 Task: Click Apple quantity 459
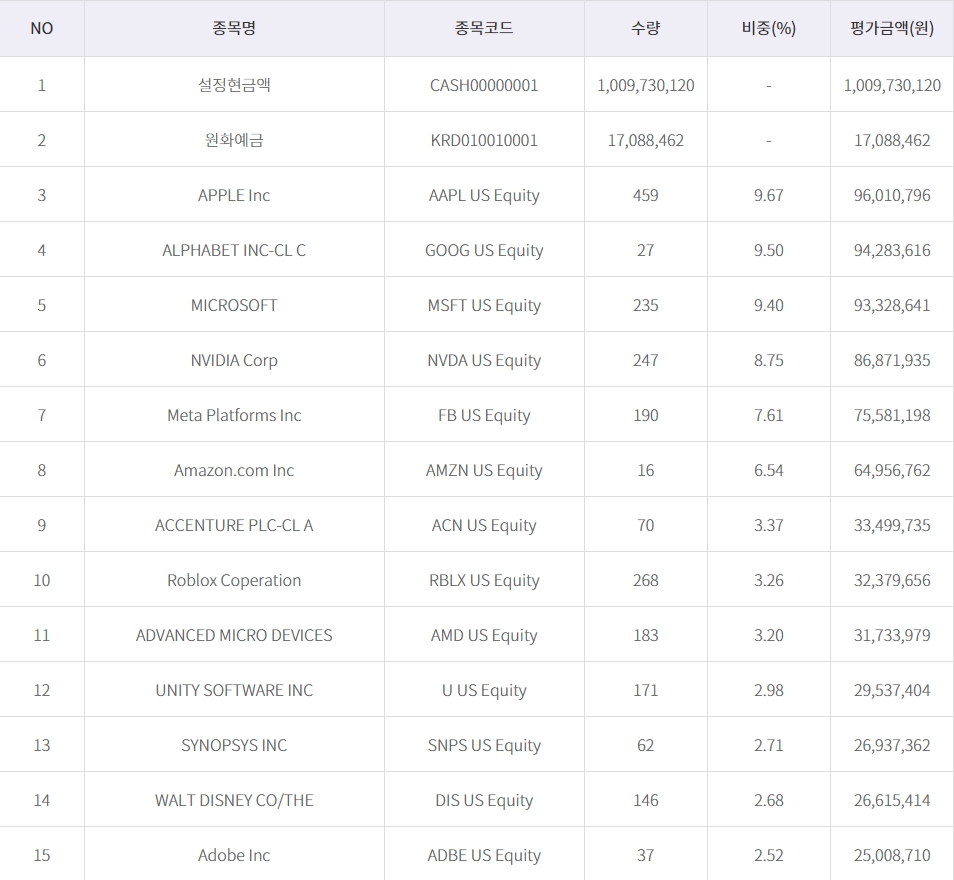click(x=646, y=195)
